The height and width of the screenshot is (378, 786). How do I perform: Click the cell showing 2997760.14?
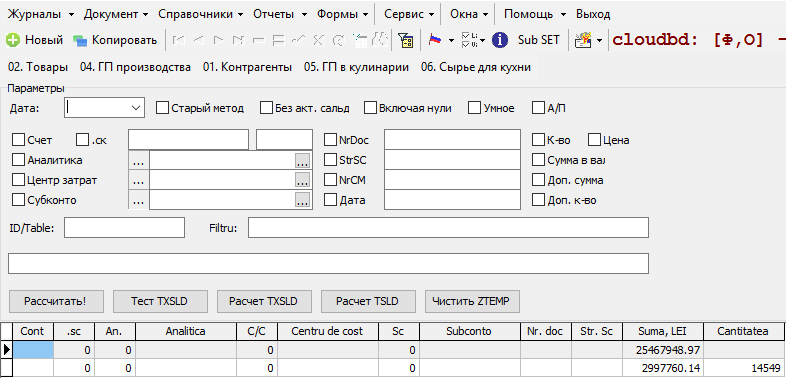pos(663,368)
